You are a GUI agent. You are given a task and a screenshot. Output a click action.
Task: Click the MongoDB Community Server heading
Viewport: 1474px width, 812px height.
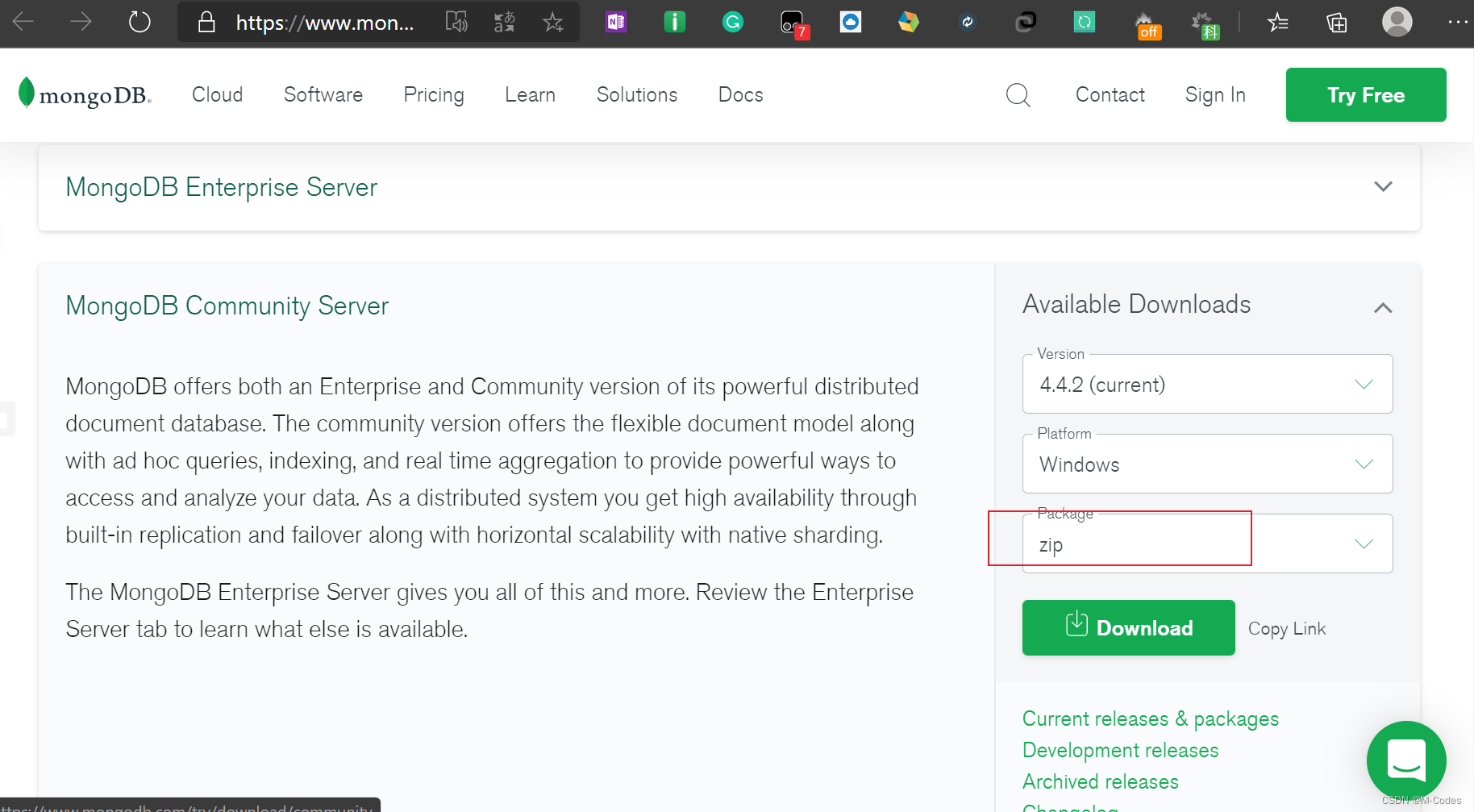pyautogui.click(x=227, y=306)
